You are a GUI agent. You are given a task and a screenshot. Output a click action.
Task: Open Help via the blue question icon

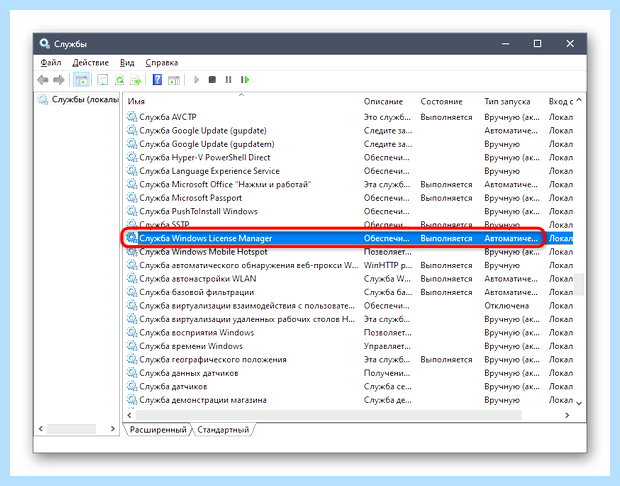(157, 79)
